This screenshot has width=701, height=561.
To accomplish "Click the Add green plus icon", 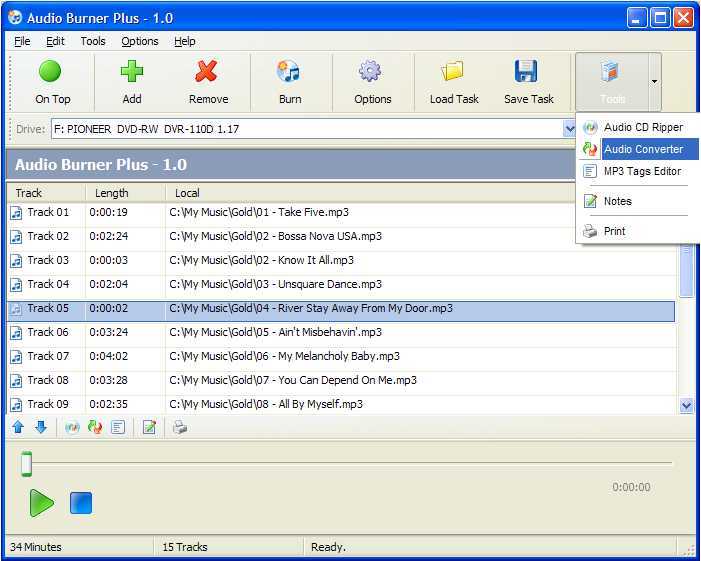I will pos(132,72).
